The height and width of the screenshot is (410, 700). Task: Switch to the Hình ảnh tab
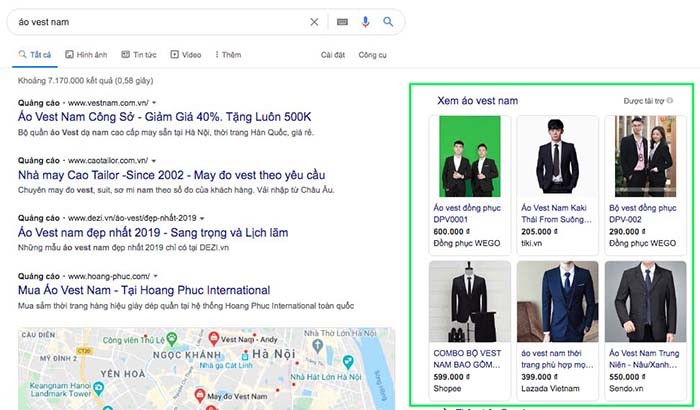pyautogui.click(x=86, y=55)
